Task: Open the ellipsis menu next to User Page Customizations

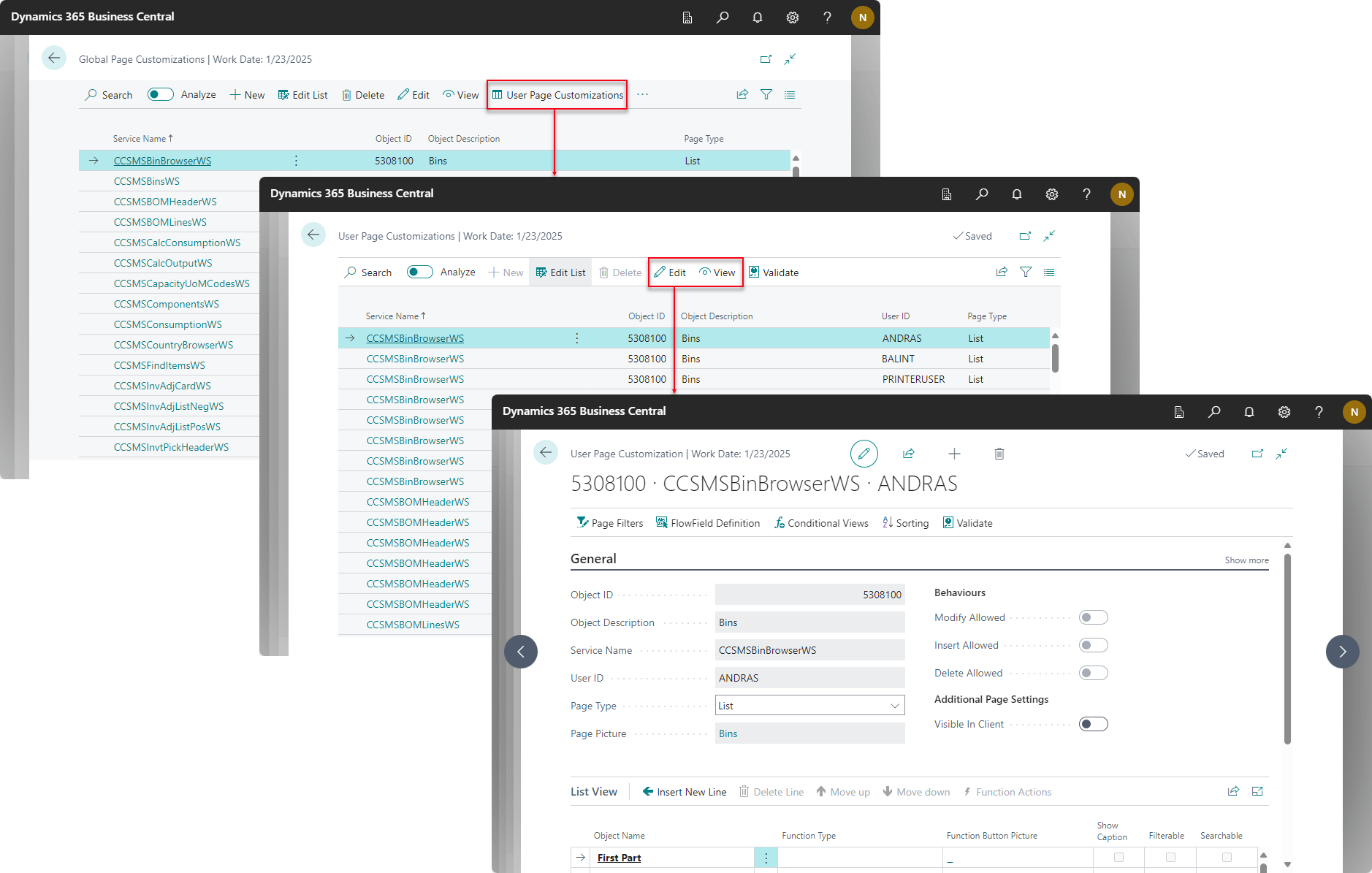Action: click(x=642, y=94)
